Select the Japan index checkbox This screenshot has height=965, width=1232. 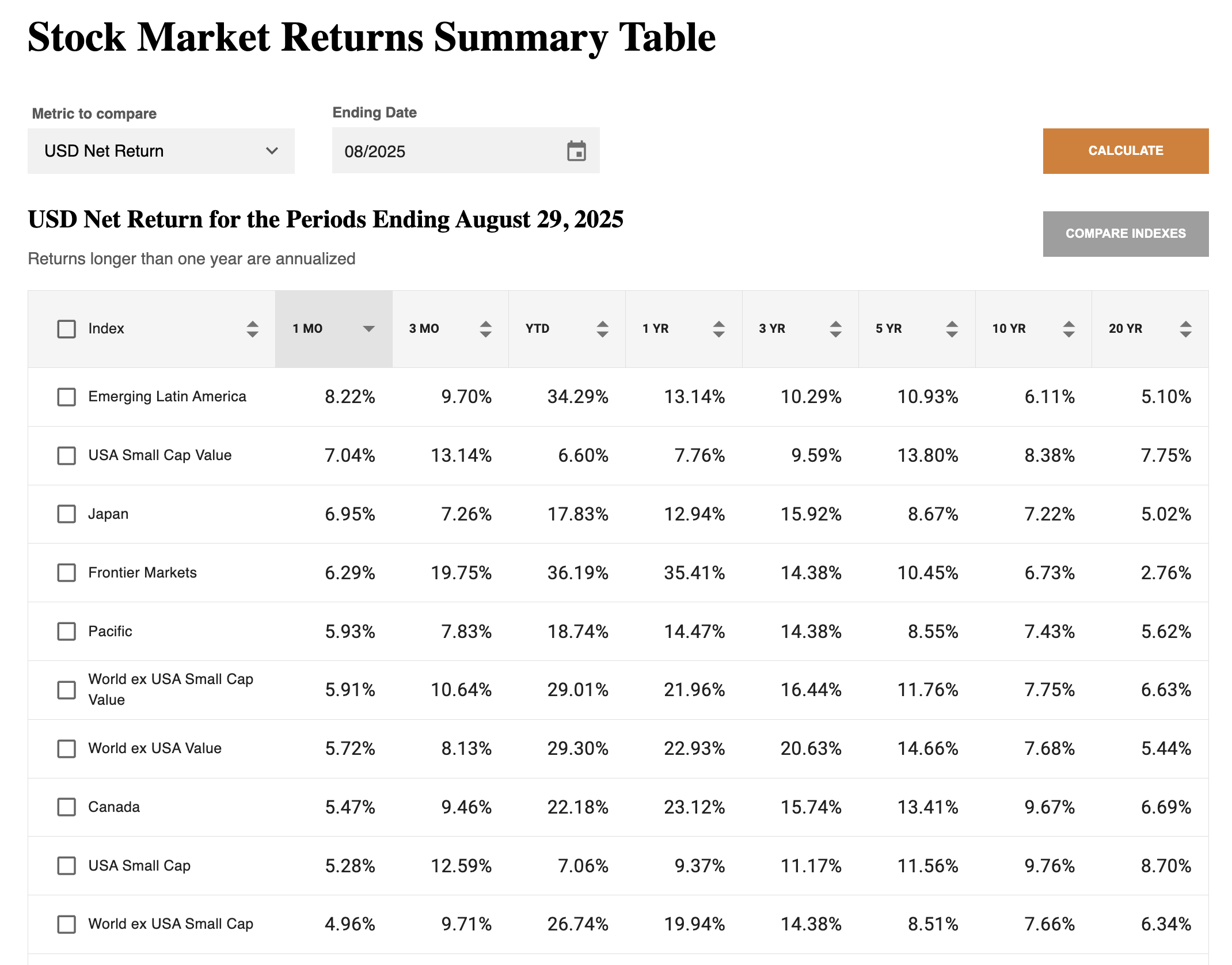click(x=67, y=514)
